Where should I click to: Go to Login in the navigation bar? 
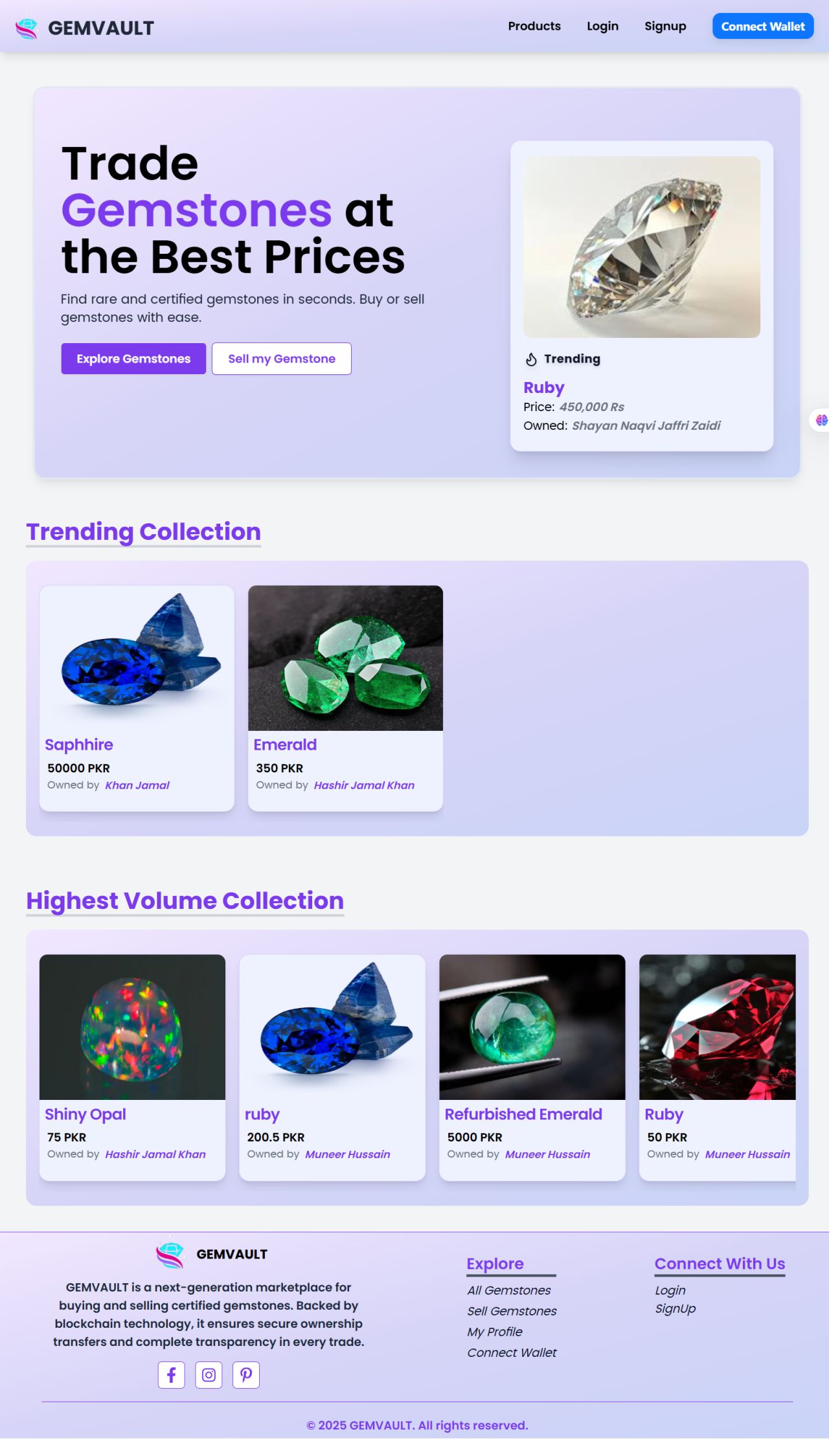click(602, 26)
